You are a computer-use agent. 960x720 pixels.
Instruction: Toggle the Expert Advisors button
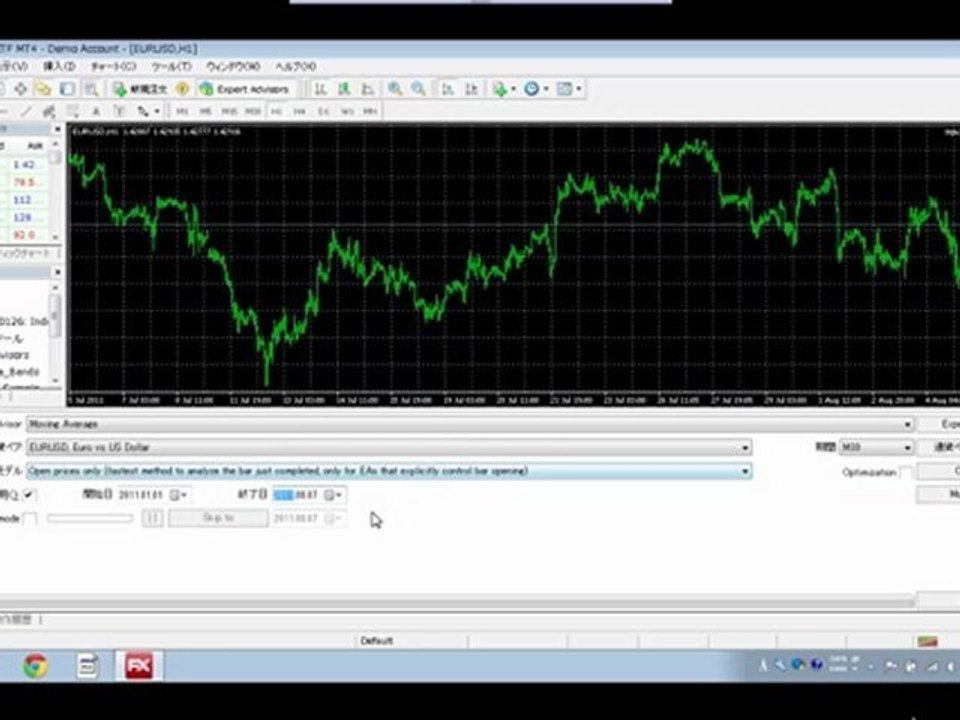pyautogui.click(x=244, y=89)
